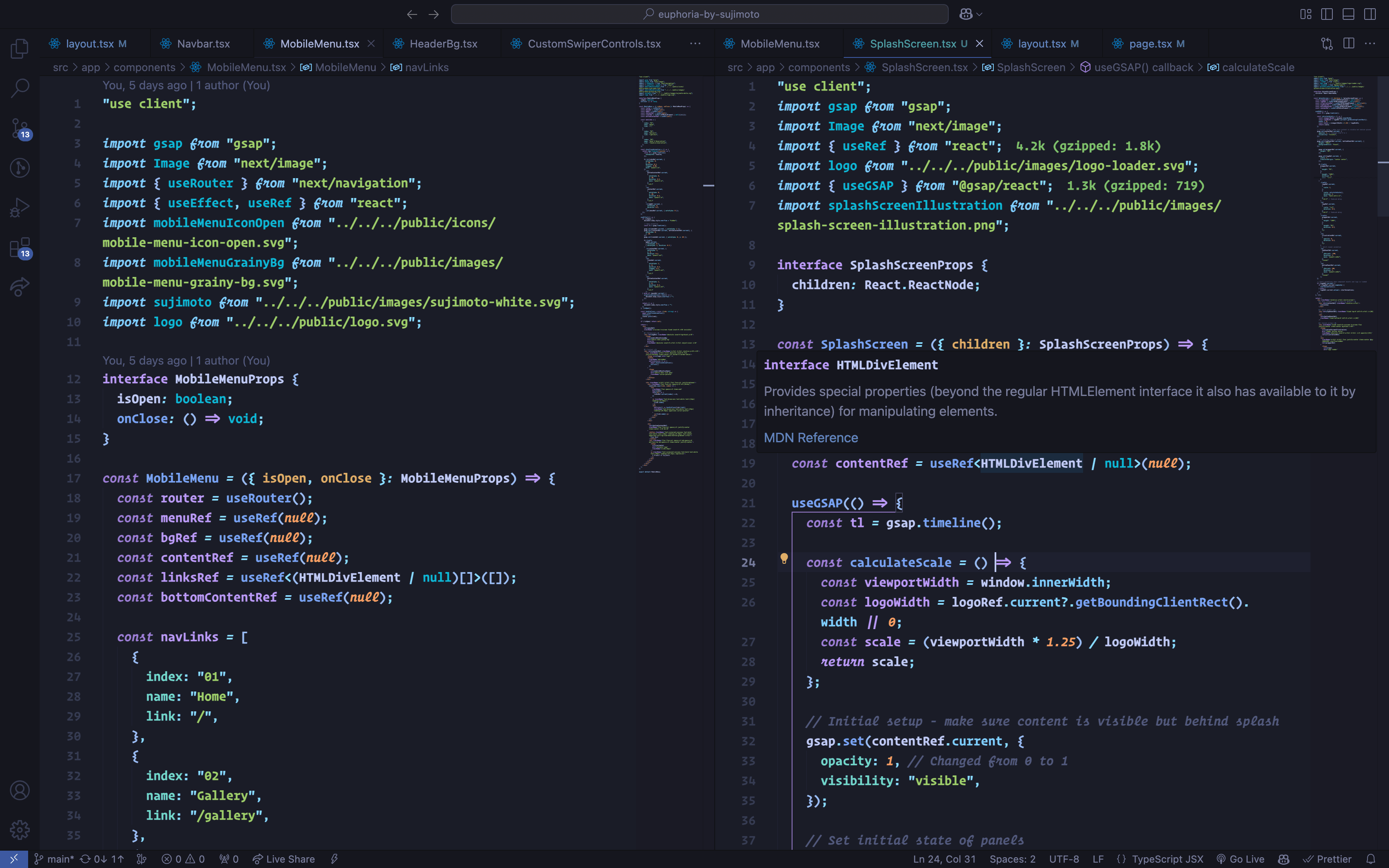Click MobileMenu.tsx breadcrumb in left editor
The image size is (1389, 868).
click(246, 67)
